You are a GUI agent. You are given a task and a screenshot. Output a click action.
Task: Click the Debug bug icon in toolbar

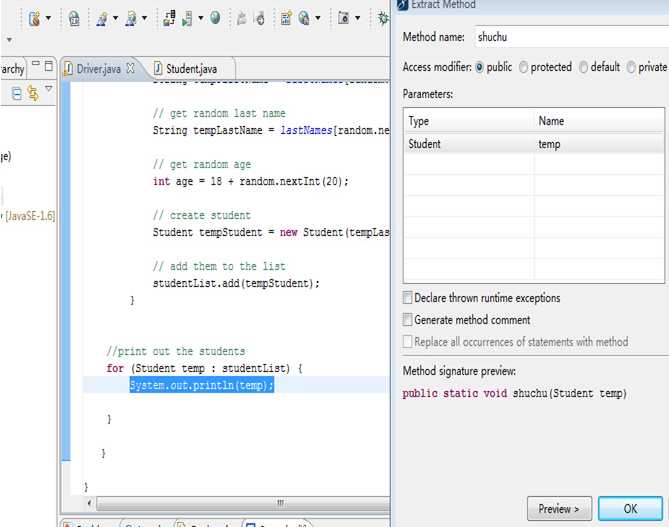(382, 18)
